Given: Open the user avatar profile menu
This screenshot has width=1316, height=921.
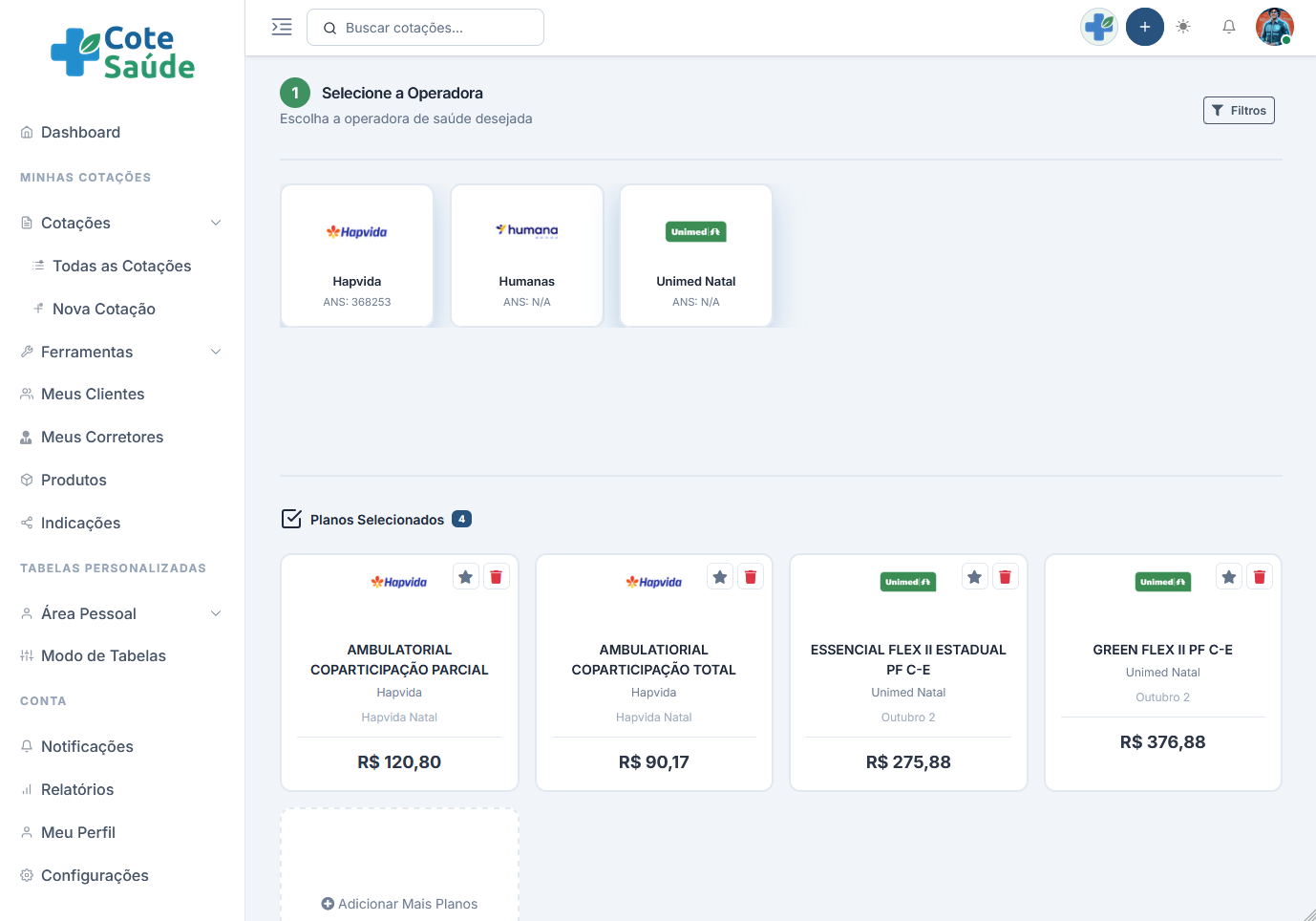Looking at the screenshot, I should tap(1274, 27).
